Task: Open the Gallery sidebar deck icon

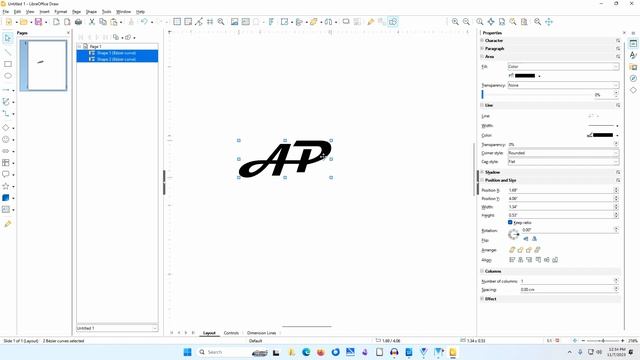Action: pos(633,67)
